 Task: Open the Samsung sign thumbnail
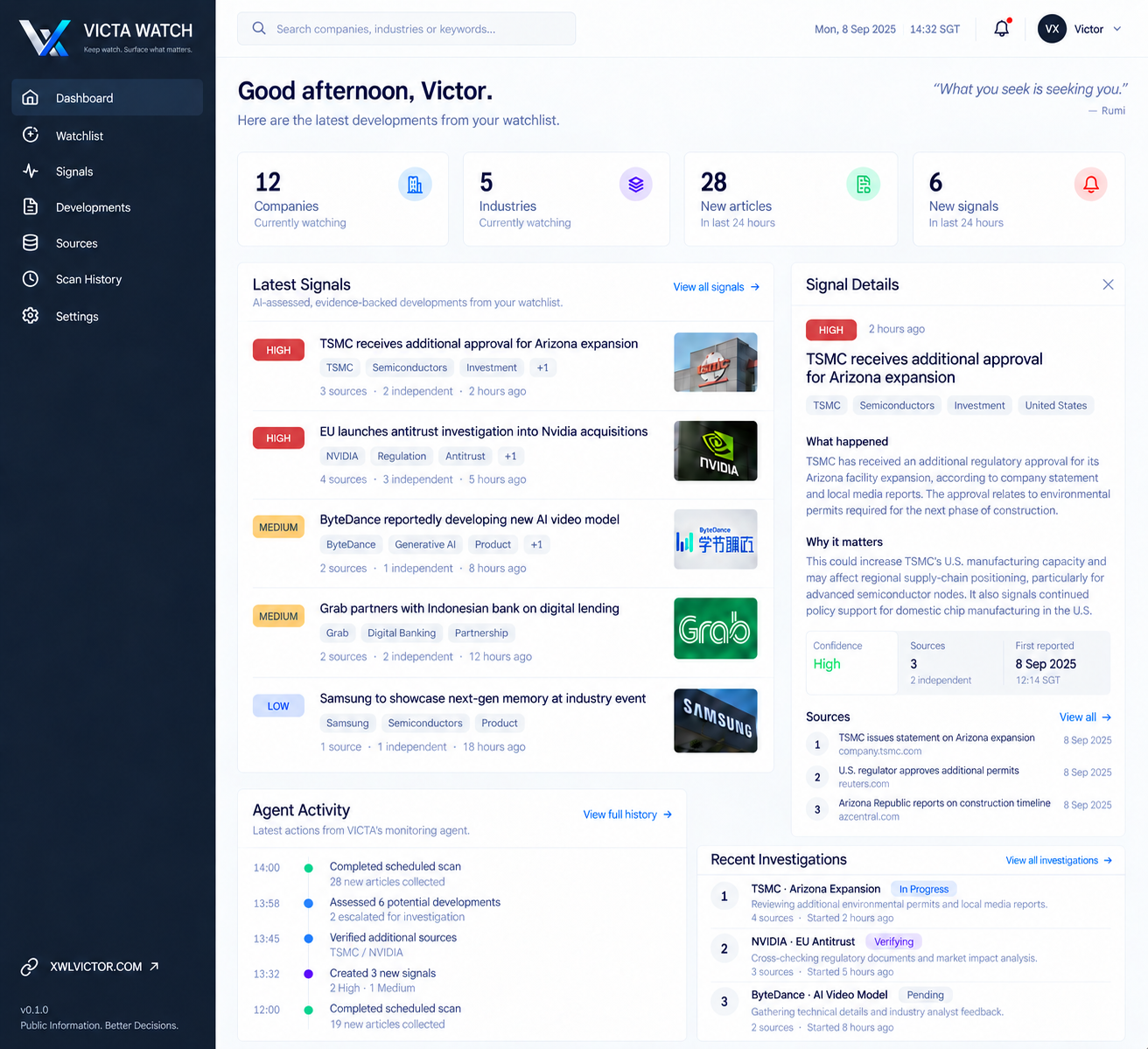(x=715, y=721)
